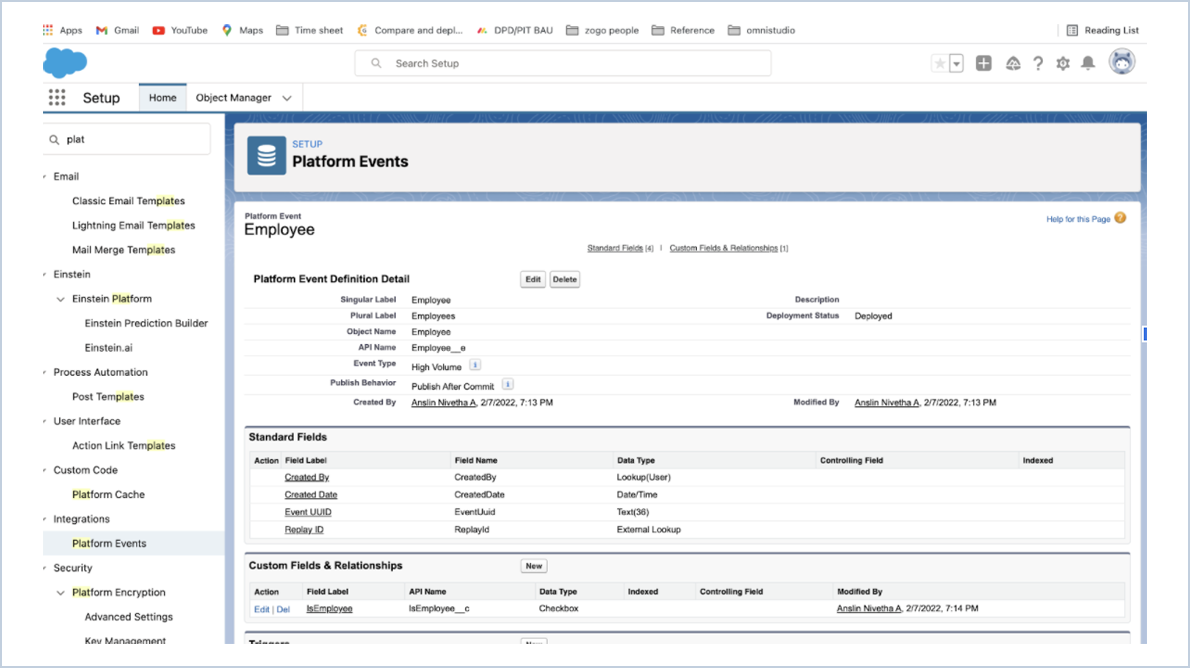Open the favorites list dropdown arrow
This screenshot has height=668, width=1190.
point(956,62)
